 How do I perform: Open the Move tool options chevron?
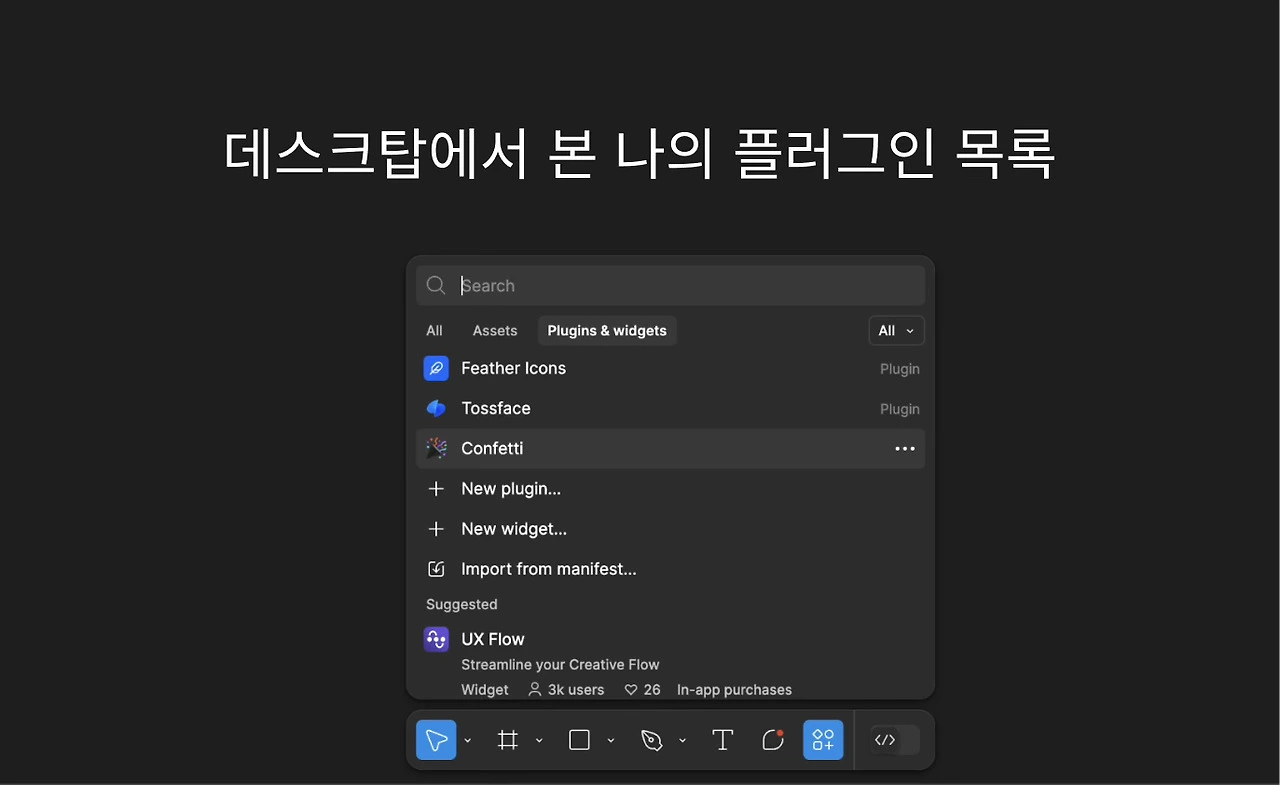coord(468,741)
